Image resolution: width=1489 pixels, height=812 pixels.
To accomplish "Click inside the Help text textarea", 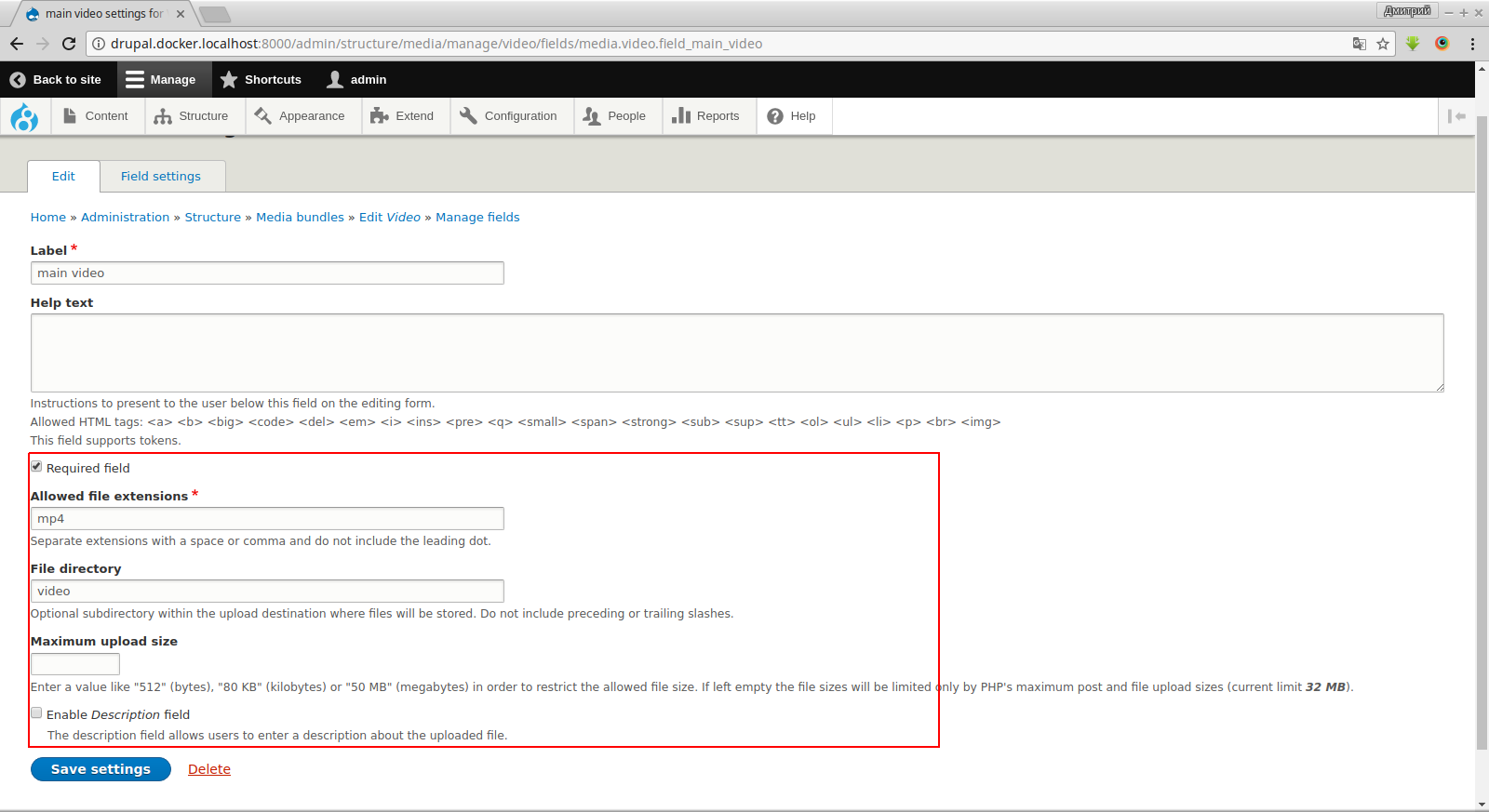I will 737,353.
